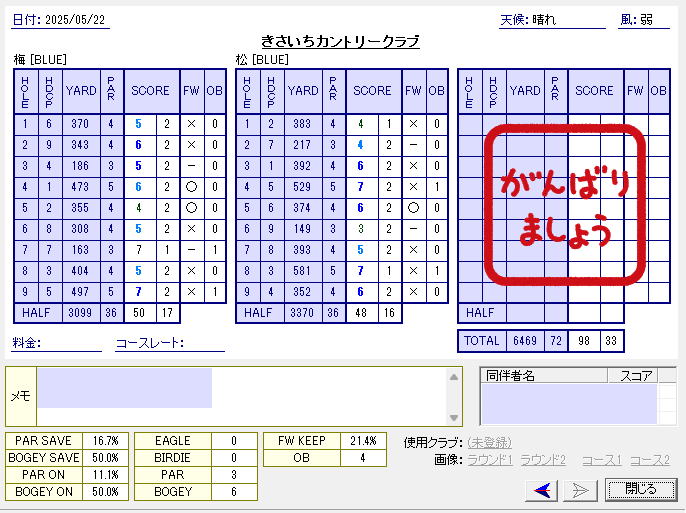Click the 同伴者名 column header
Viewport: 686px width, 513px height.
tap(544, 375)
